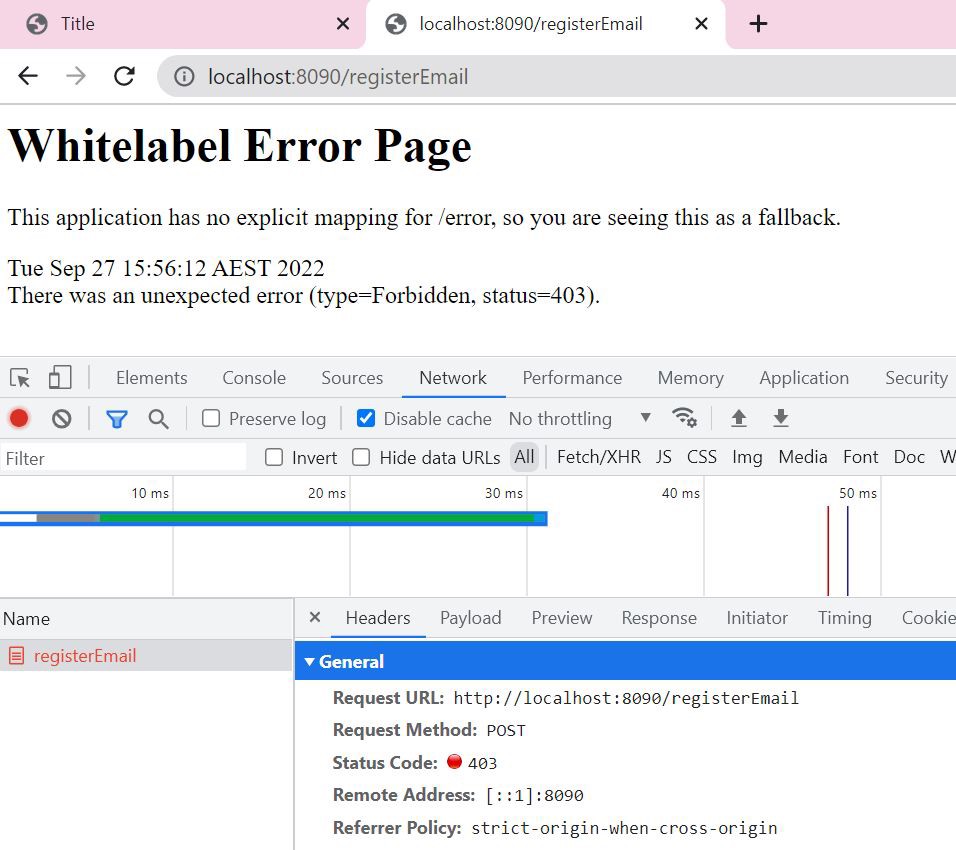Viewport: 956px width, 850px height.
Task: Open network conditions settings icon
Action: 684,418
